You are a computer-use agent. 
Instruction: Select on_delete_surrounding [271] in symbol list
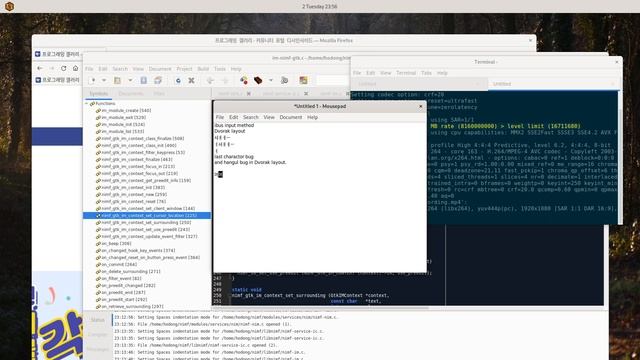click(131, 271)
